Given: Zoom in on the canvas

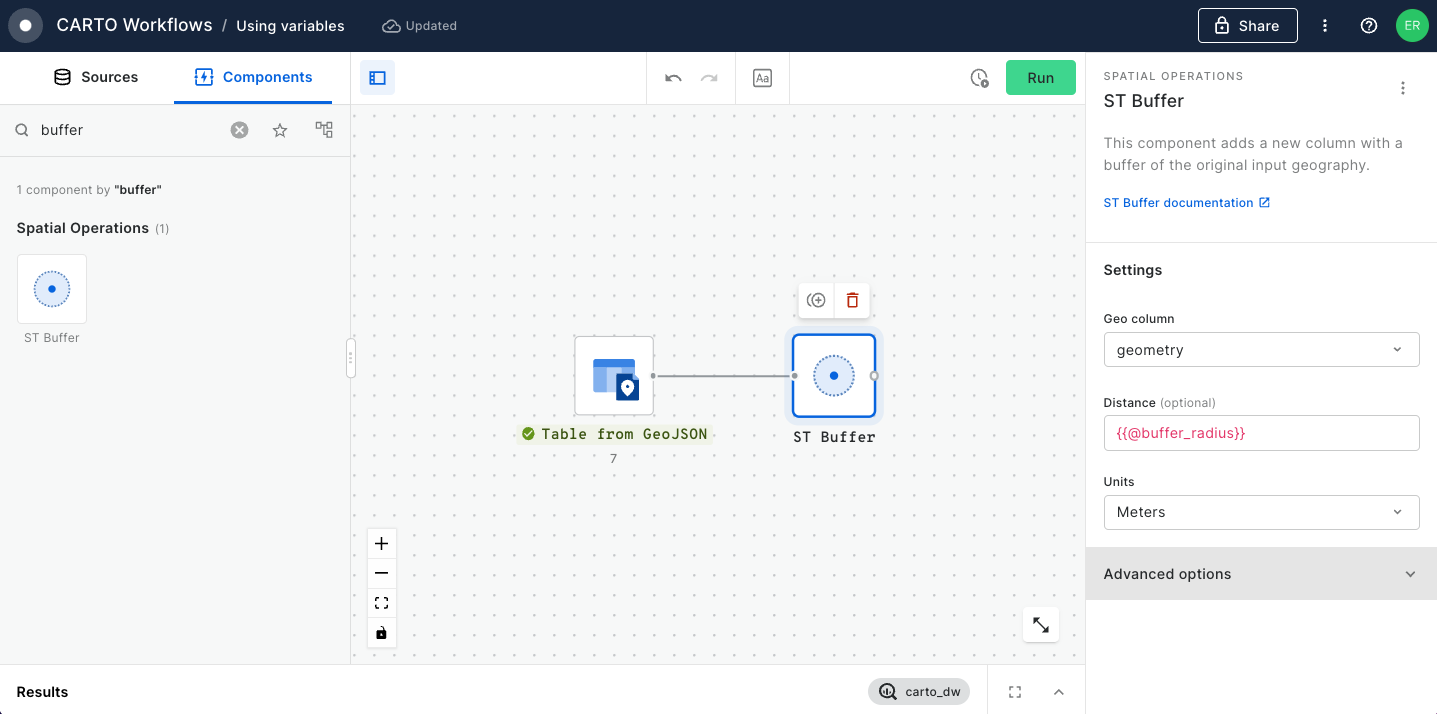Looking at the screenshot, I should tap(381, 544).
